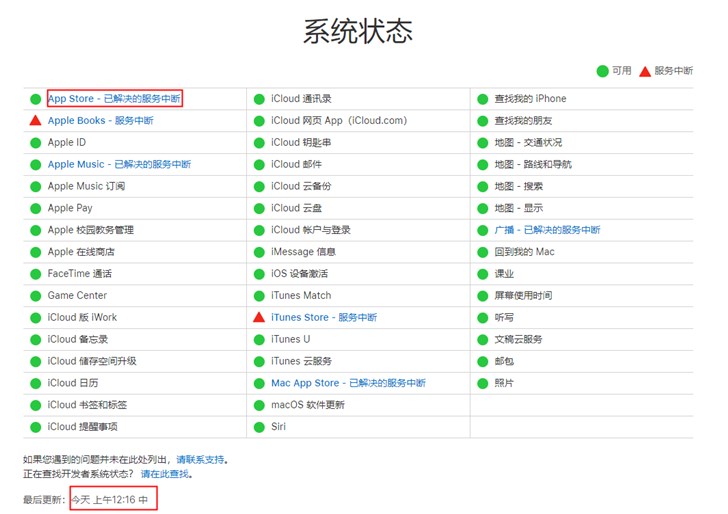Select the iTunes 云服务 text

coord(301,361)
